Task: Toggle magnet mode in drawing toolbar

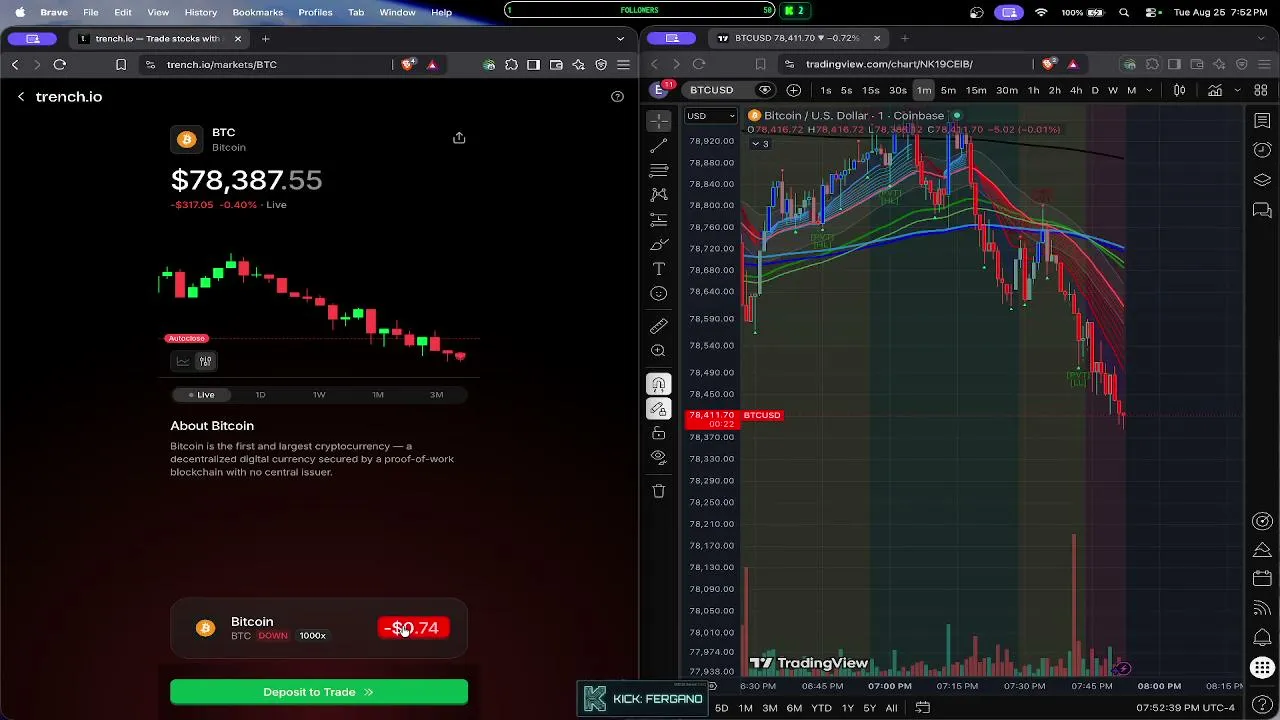Action: [x=658, y=384]
